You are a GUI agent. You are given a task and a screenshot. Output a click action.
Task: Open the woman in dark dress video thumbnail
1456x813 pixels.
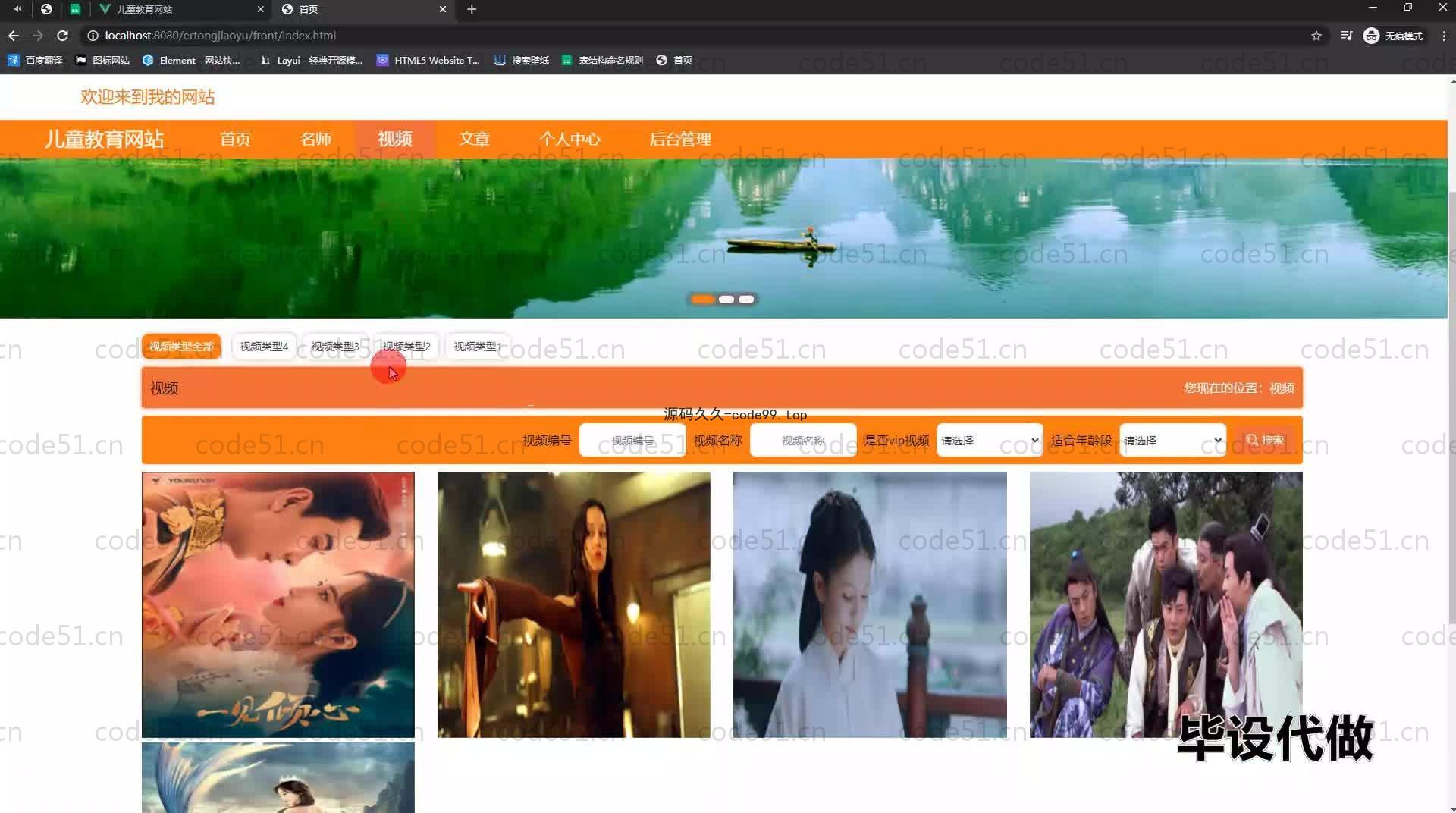(574, 604)
